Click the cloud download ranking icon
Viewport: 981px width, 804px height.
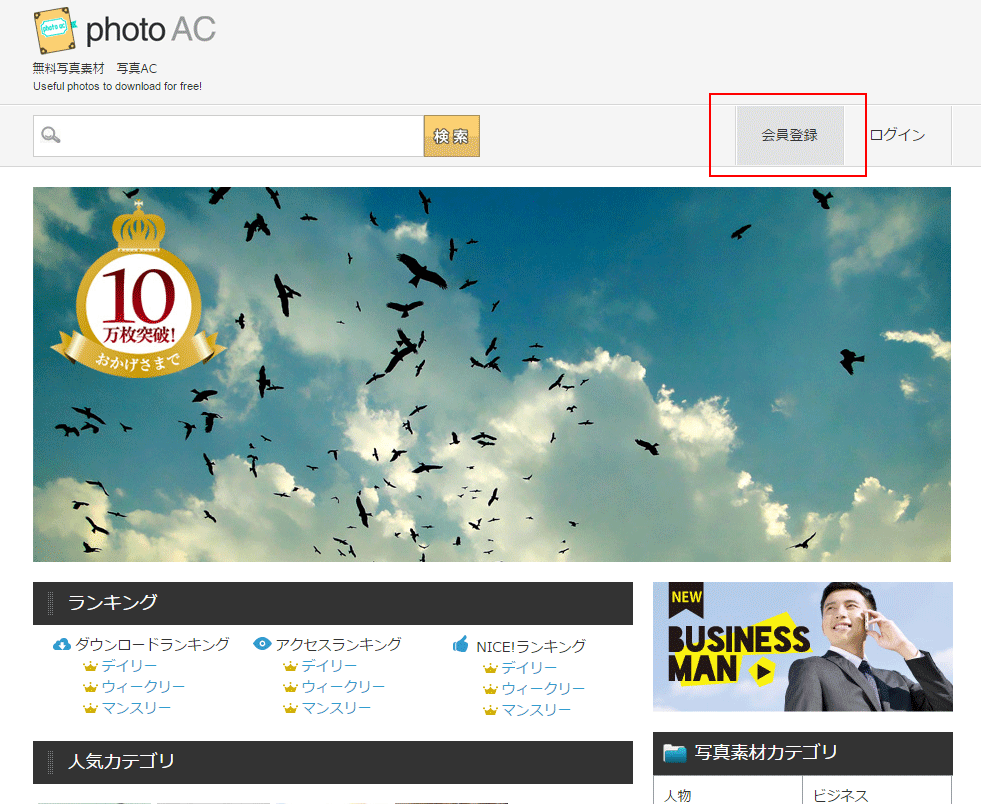tap(61, 644)
